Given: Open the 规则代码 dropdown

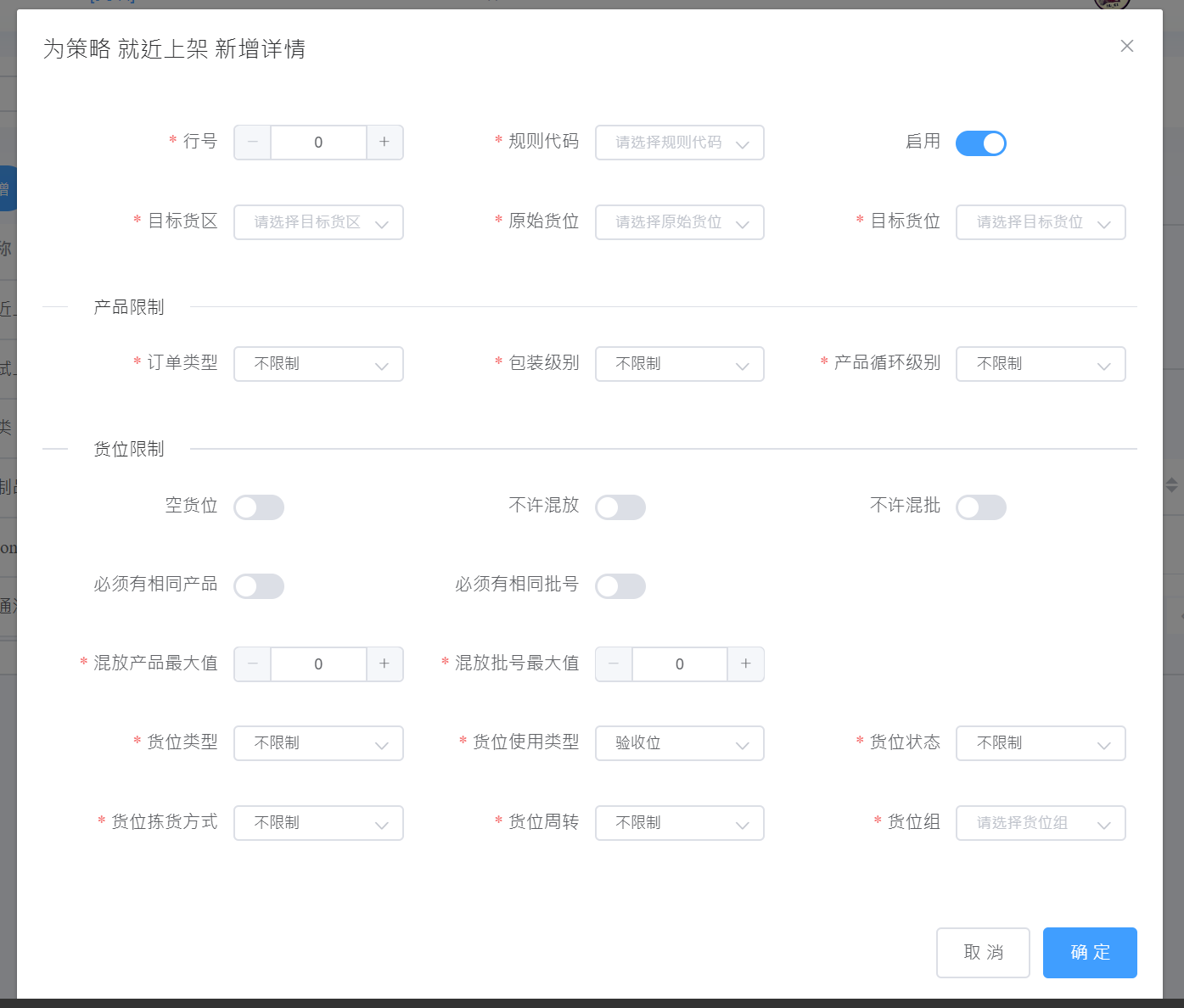Looking at the screenshot, I should click(679, 143).
